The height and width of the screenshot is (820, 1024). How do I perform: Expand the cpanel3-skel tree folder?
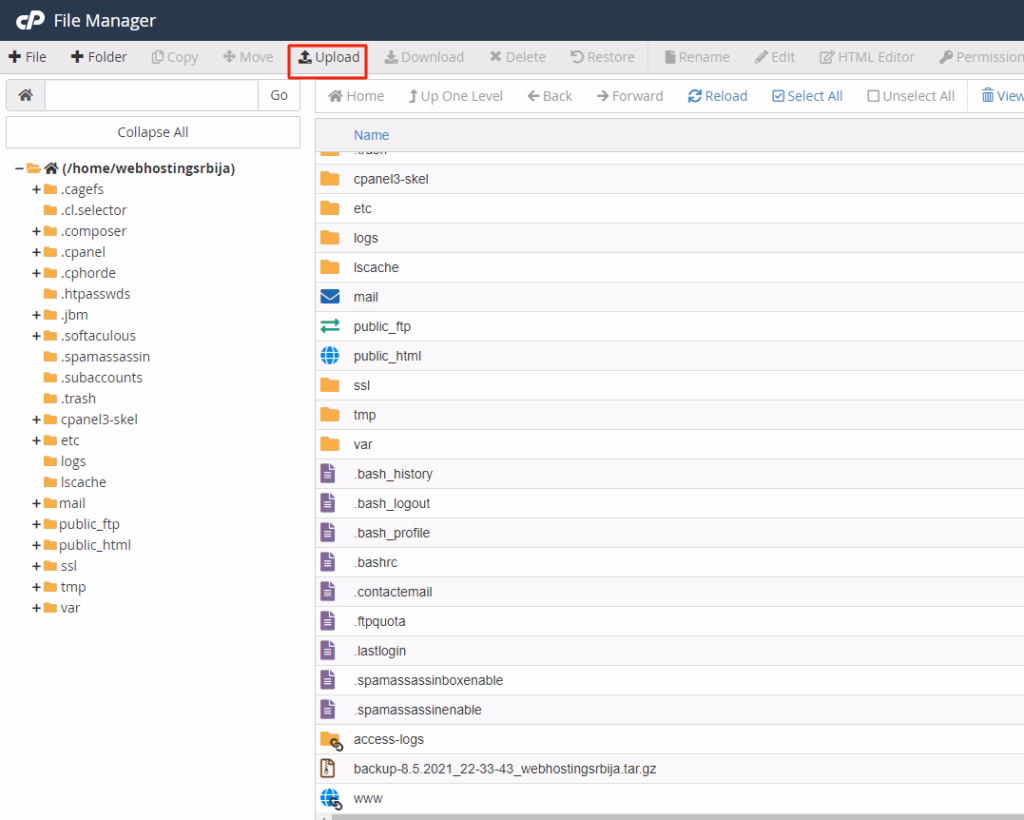[37, 419]
